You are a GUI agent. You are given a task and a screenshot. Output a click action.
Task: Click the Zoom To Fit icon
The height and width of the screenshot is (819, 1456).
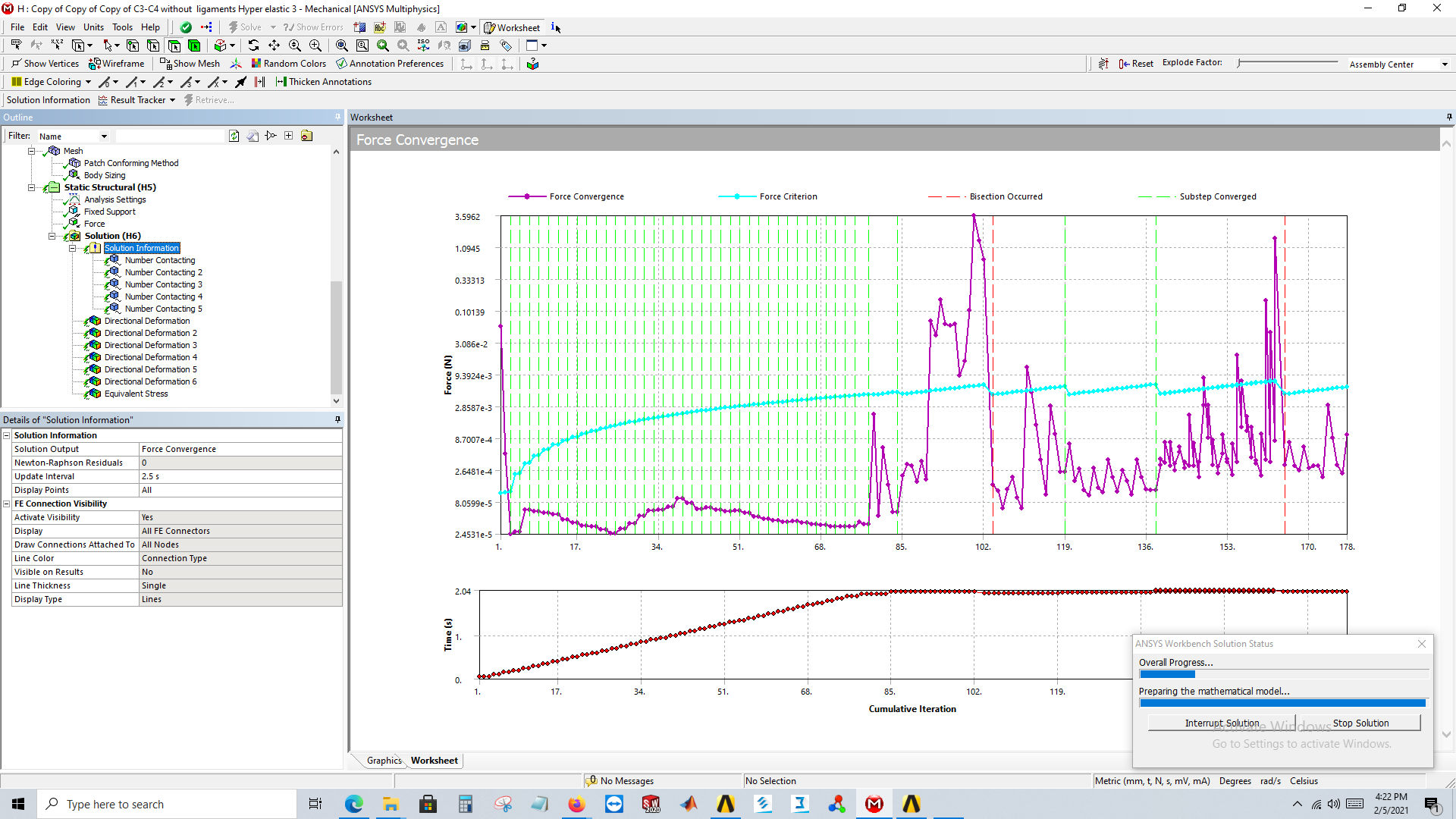[x=342, y=45]
